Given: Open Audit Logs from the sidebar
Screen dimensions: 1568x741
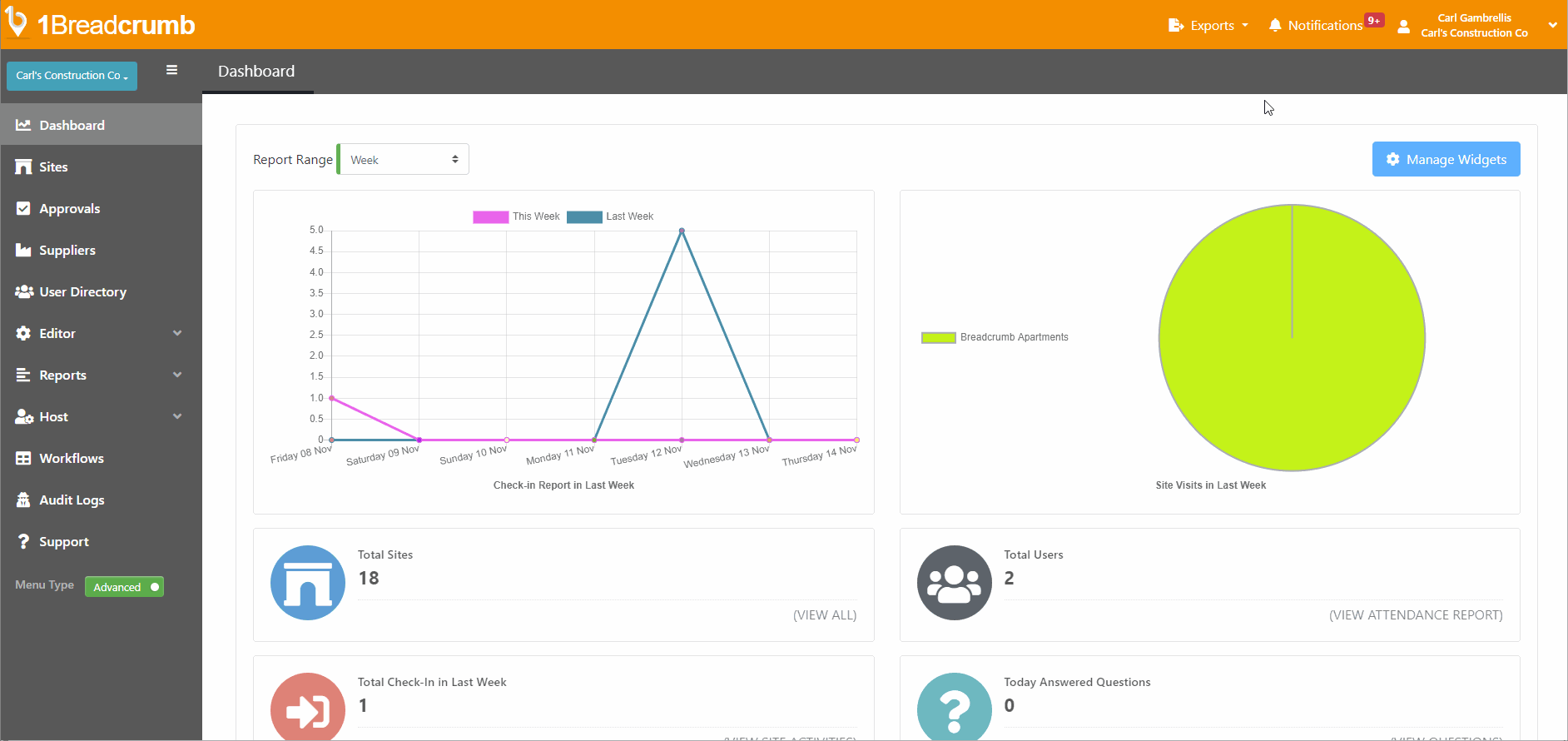Looking at the screenshot, I should click(x=72, y=500).
